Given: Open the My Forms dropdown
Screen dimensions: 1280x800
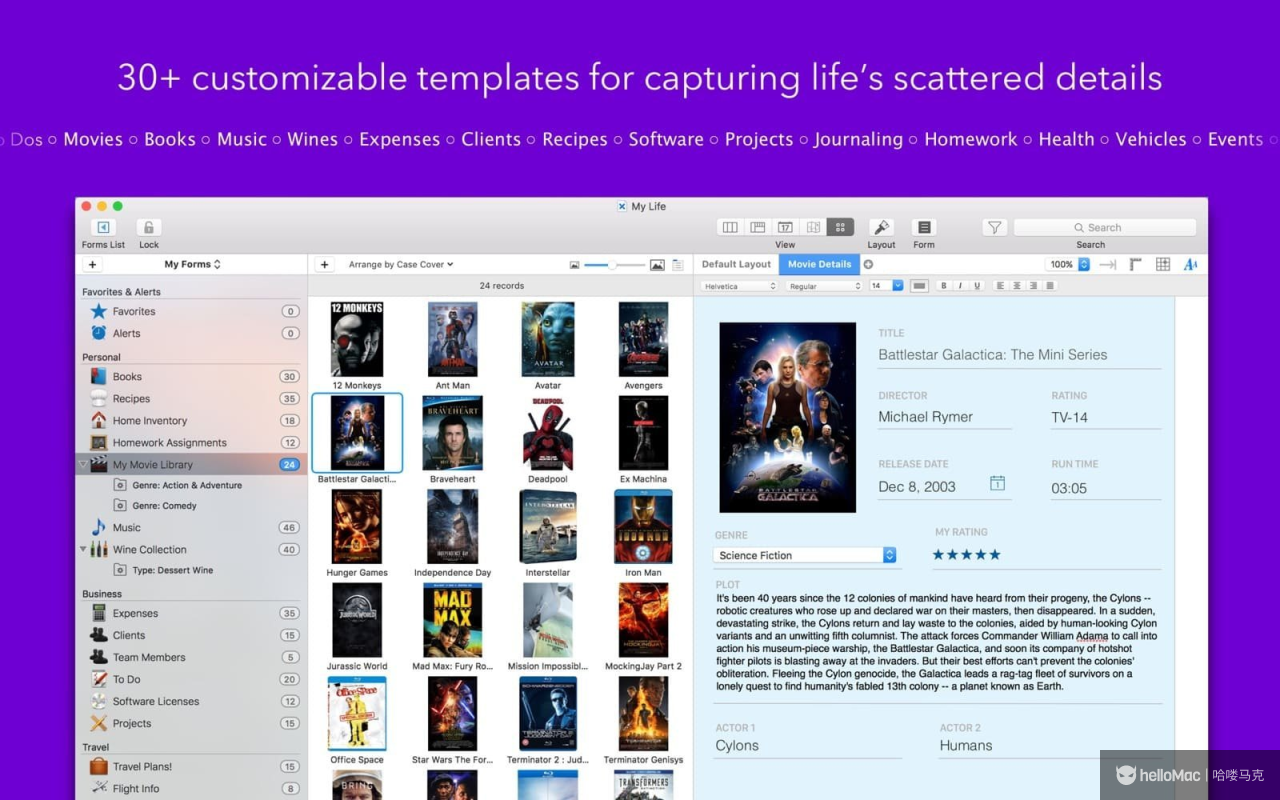Looking at the screenshot, I should coord(192,265).
